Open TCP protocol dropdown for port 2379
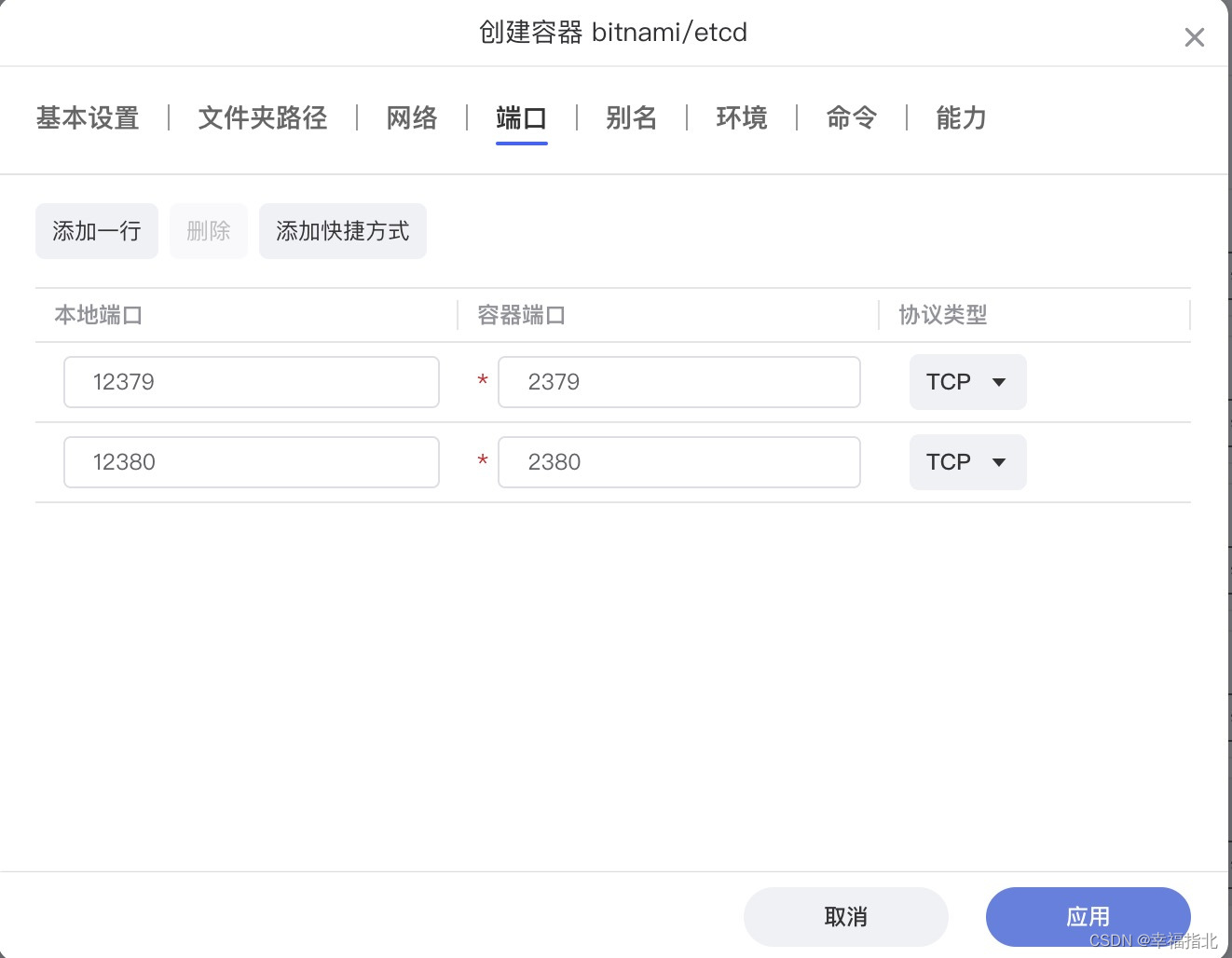The height and width of the screenshot is (958, 1232). click(968, 382)
